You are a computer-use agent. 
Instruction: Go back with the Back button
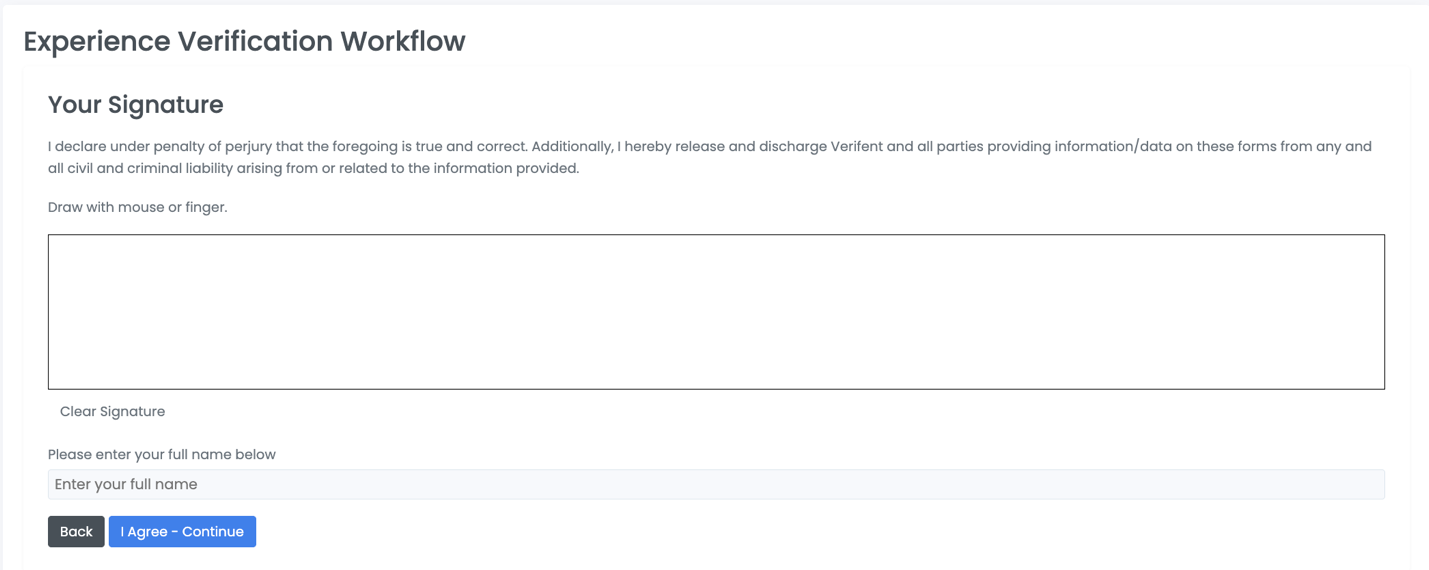pyautogui.click(x=76, y=532)
